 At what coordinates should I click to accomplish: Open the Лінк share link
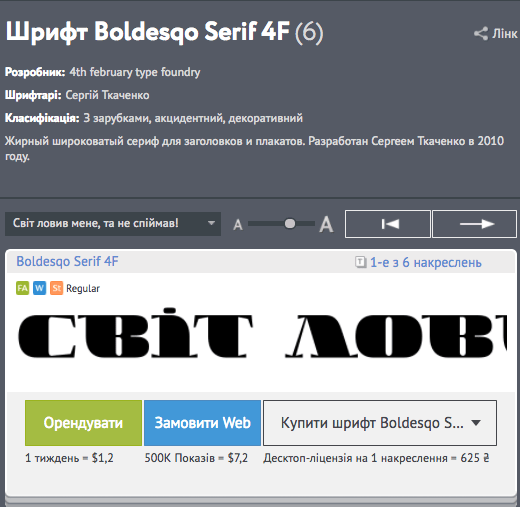[505, 34]
